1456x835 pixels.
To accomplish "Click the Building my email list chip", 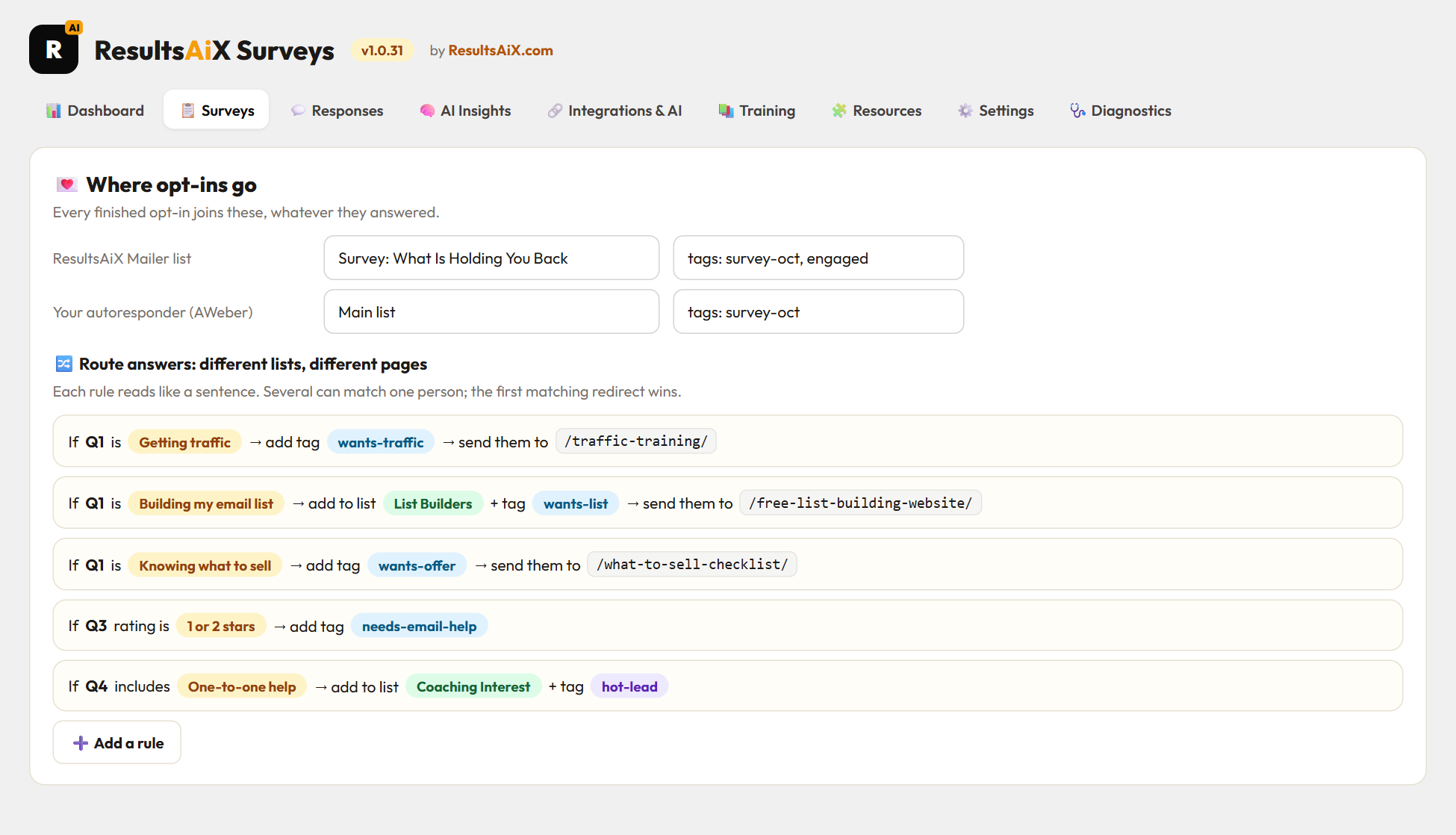I will pos(206,503).
